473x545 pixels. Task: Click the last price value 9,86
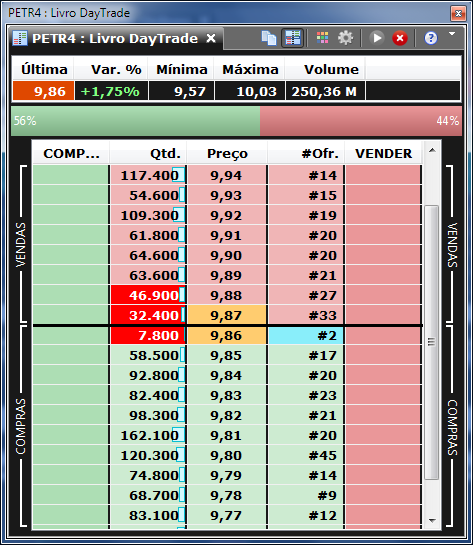43,91
